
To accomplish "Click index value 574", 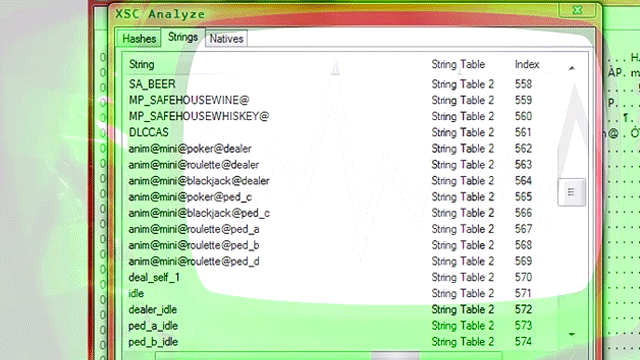I will click(523, 342).
